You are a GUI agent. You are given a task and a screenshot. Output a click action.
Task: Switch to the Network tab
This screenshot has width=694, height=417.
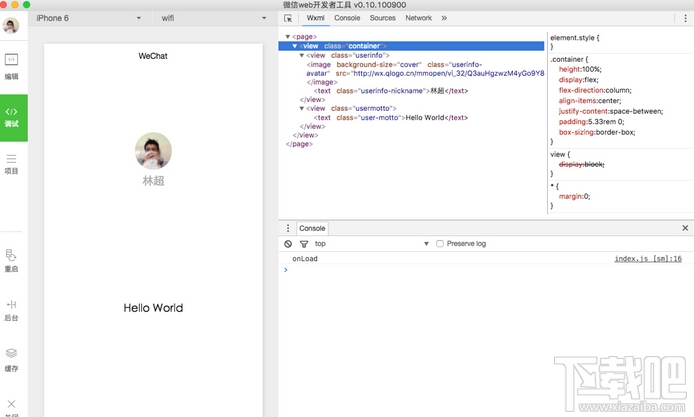point(418,18)
